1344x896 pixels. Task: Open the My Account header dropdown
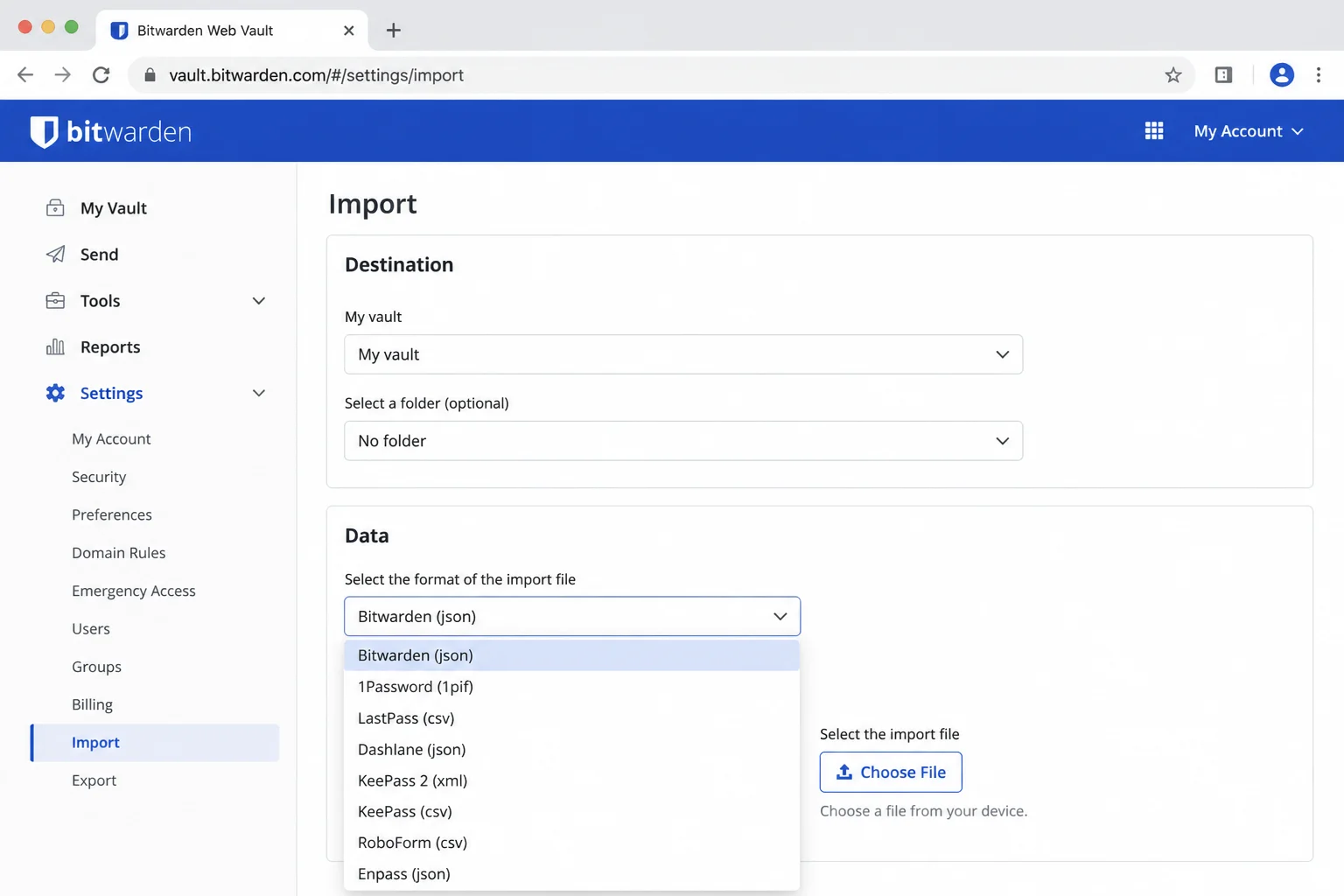click(1249, 131)
